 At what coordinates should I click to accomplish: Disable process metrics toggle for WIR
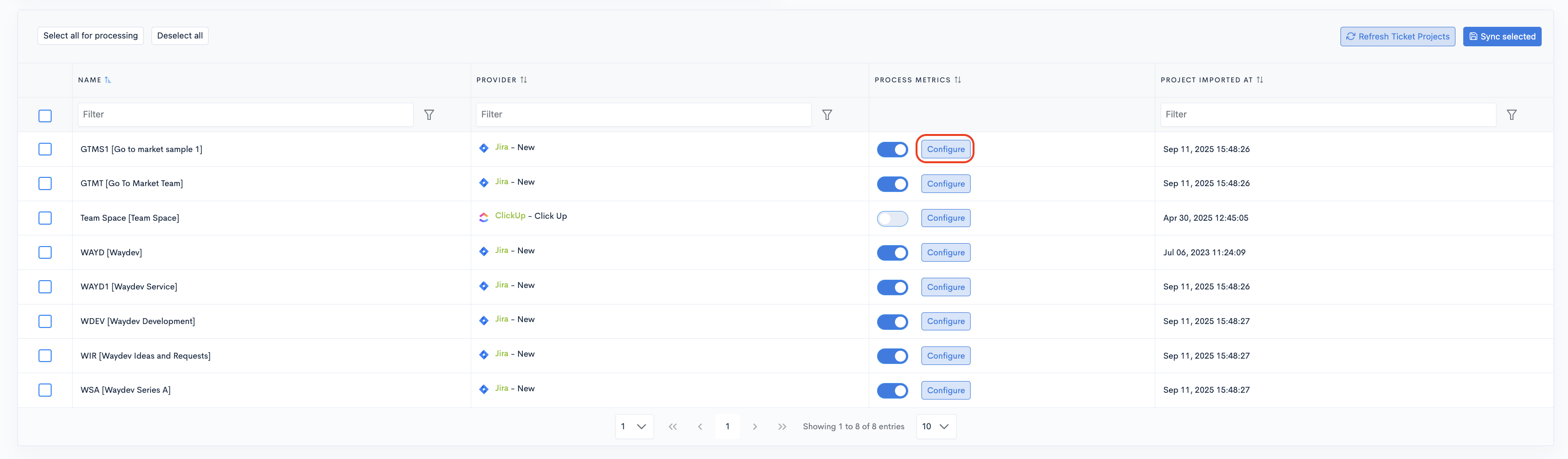click(x=892, y=356)
